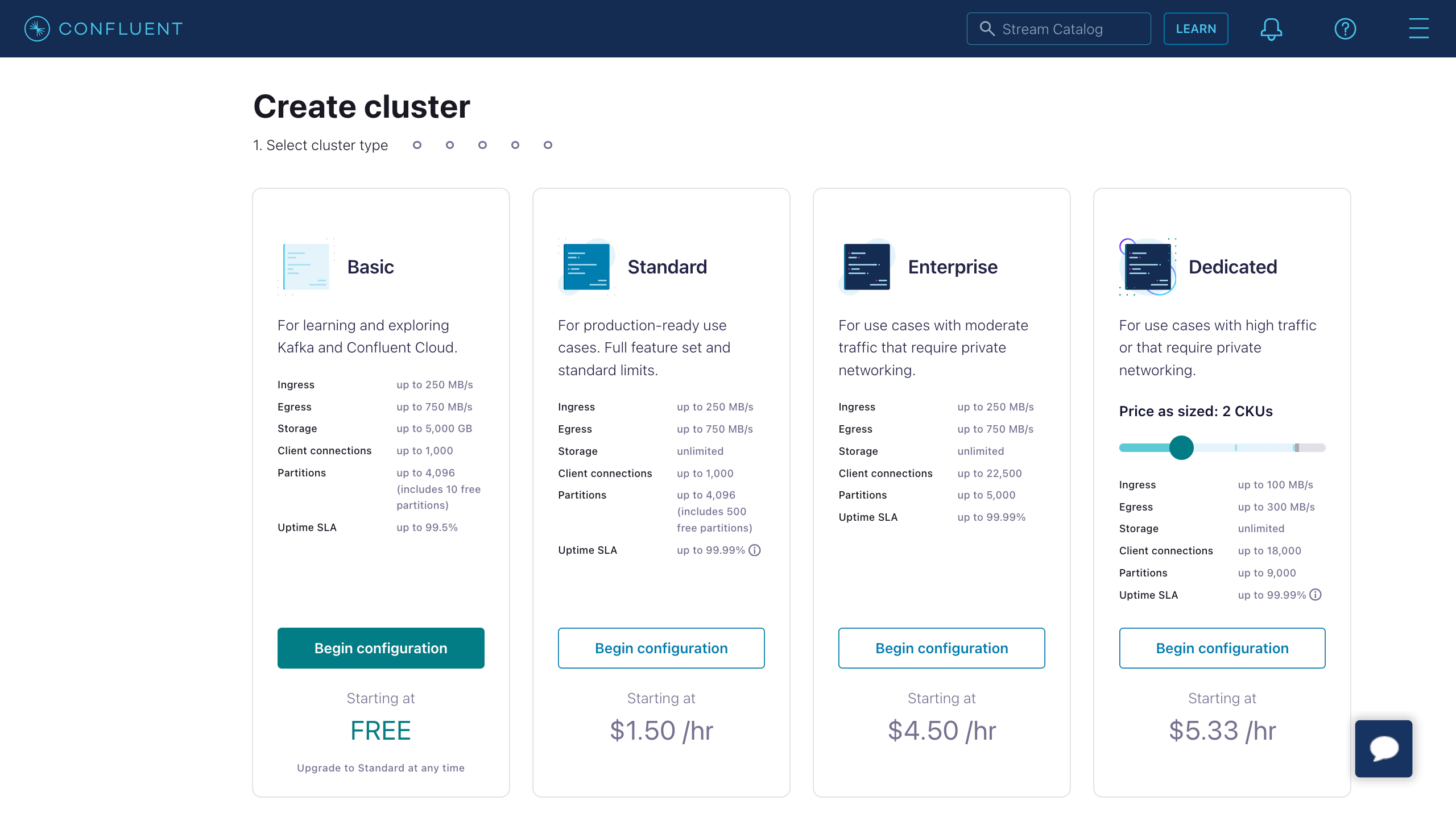Select the first progress step dot

(x=416, y=145)
